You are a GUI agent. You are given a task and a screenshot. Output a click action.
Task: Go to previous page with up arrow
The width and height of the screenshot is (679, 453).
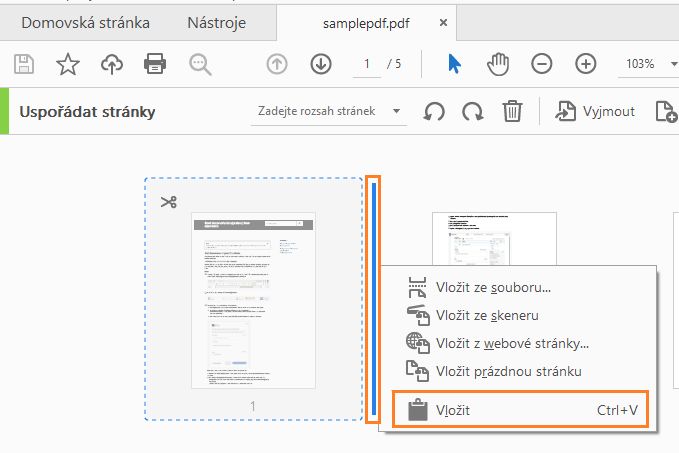pos(277,64)
